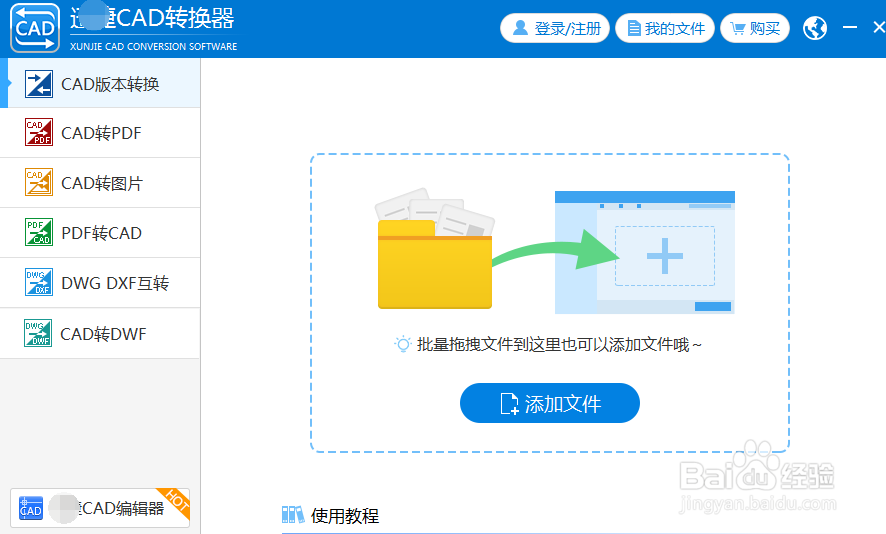Click the document icon in 我的文件
The width and height of the screenshot is (886, 534).
pos(634,28)
